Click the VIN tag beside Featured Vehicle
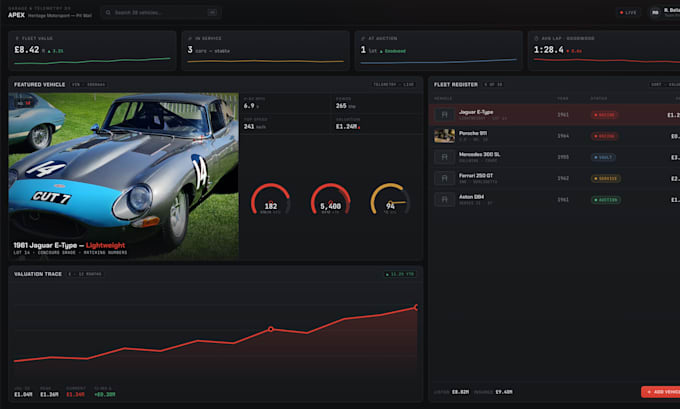The image size is (680, 409). point(89,85)
